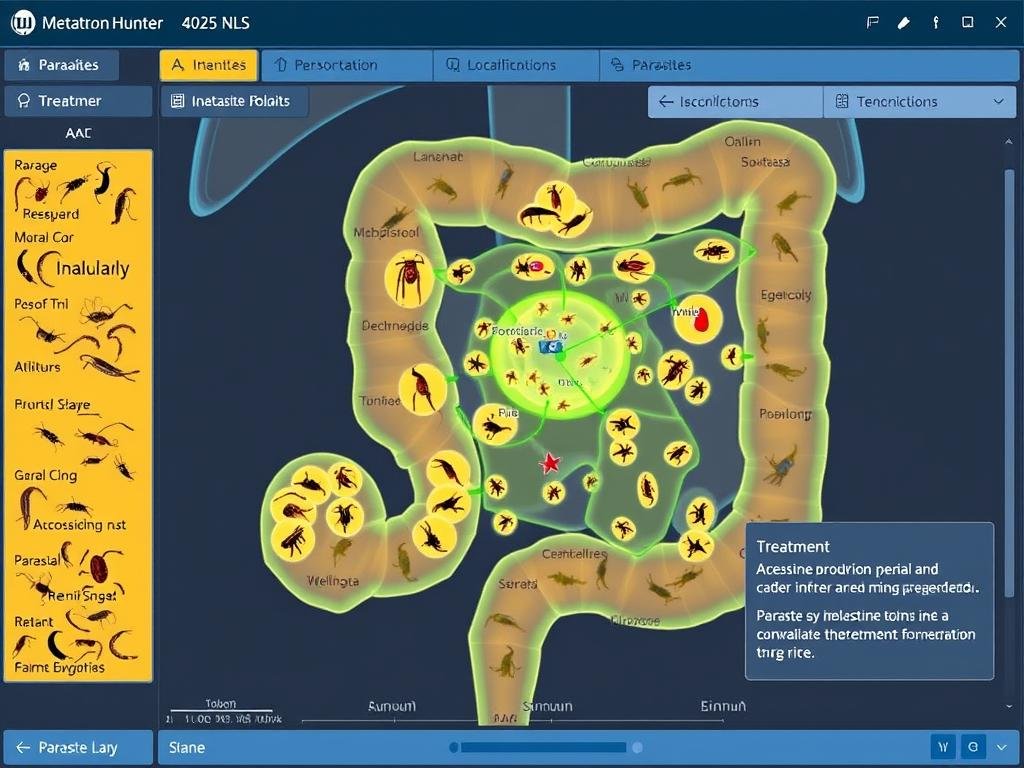Click the Paraste Lary back button

coord(78,747)
